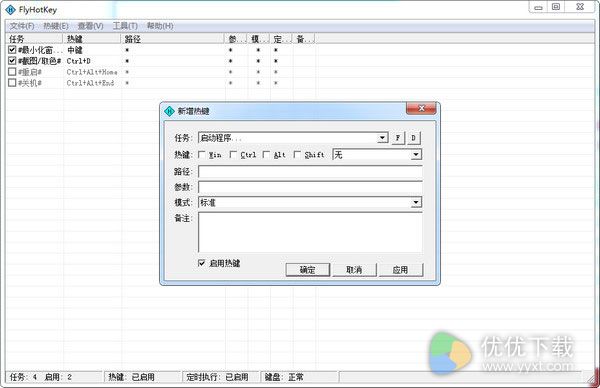Click the 参数 input field in the dialog
The width and height of the screenshot is (600, 388).
pyautogui.click(x=310, y=187)
